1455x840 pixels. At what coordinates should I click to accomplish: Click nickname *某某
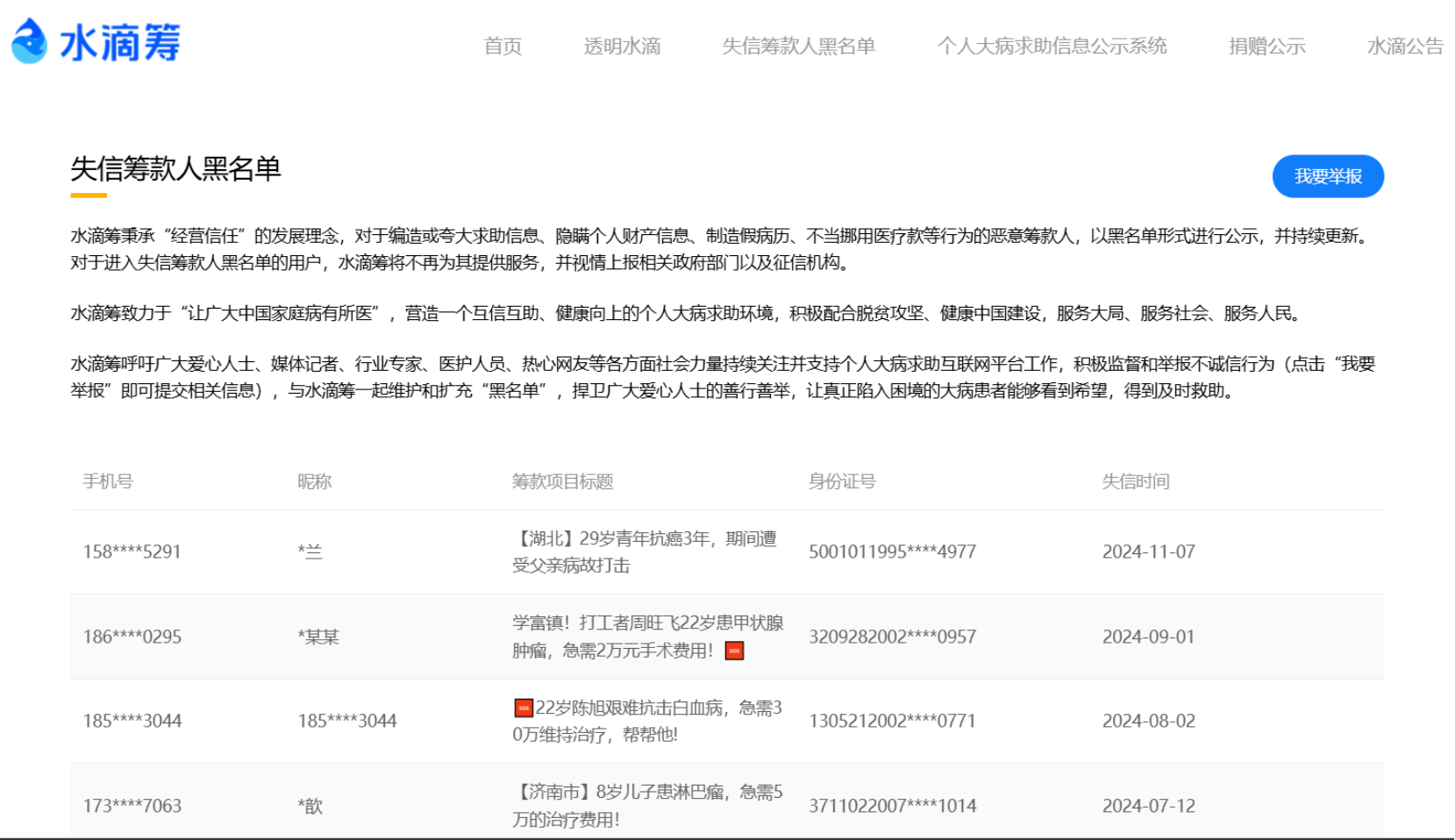coord(318,637)
